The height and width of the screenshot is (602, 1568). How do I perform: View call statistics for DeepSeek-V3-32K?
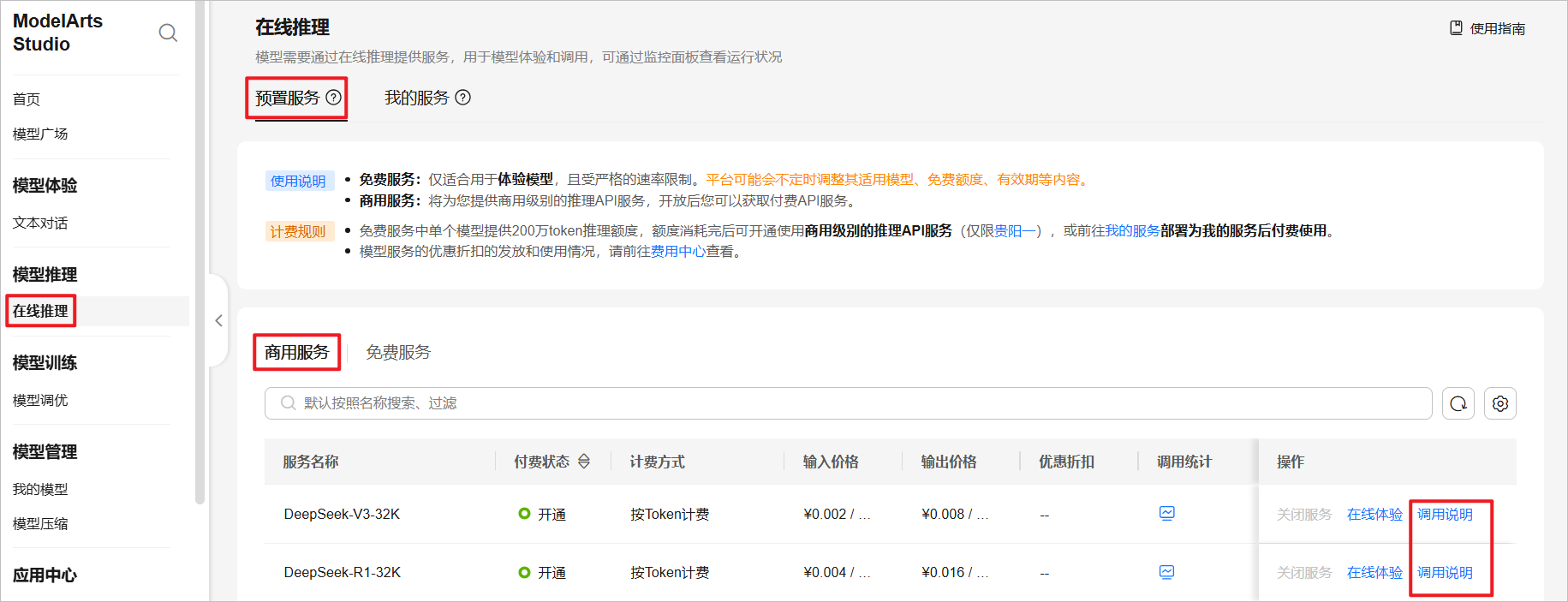pyautogui.click(x=1166, y=513)
